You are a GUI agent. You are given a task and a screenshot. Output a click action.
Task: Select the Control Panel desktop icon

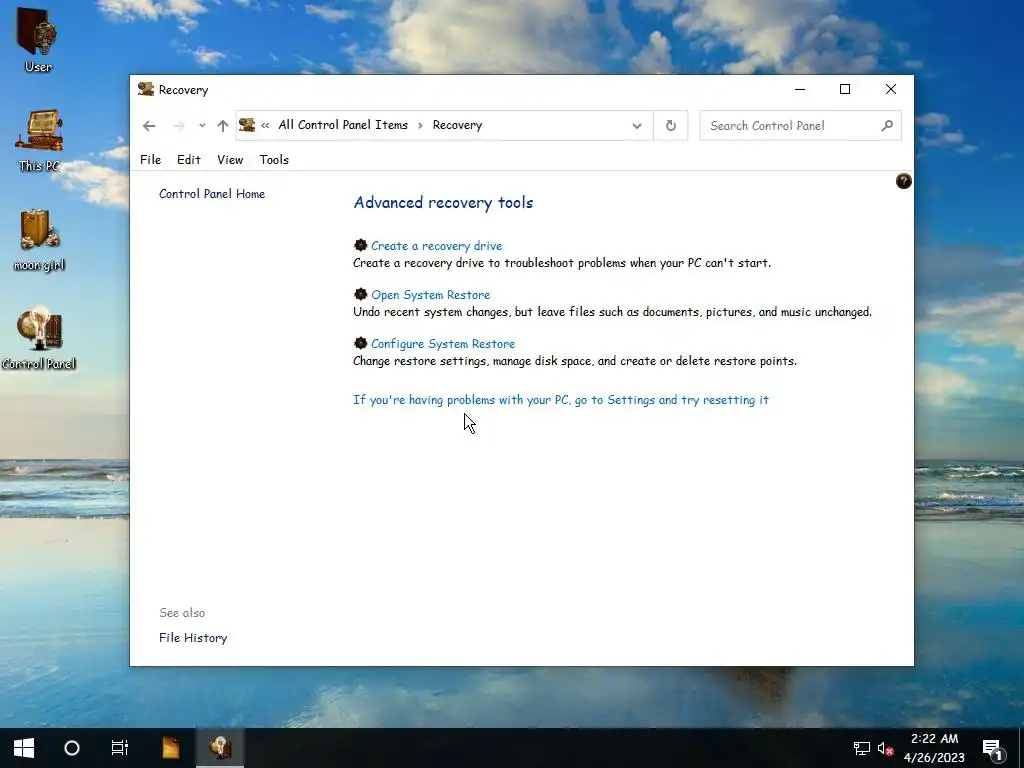click(x=39, y=338)
